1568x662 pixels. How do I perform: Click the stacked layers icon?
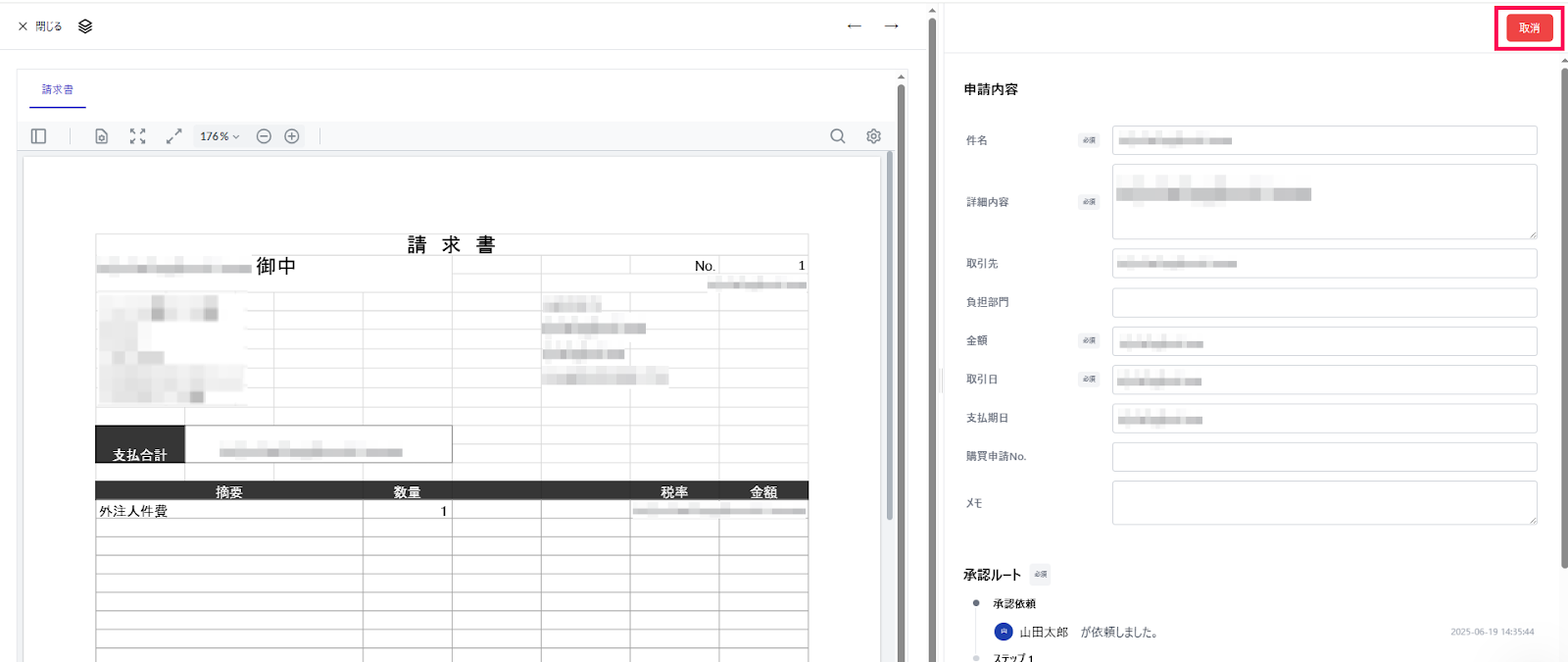pyautogui.click(x=85, y=26)
